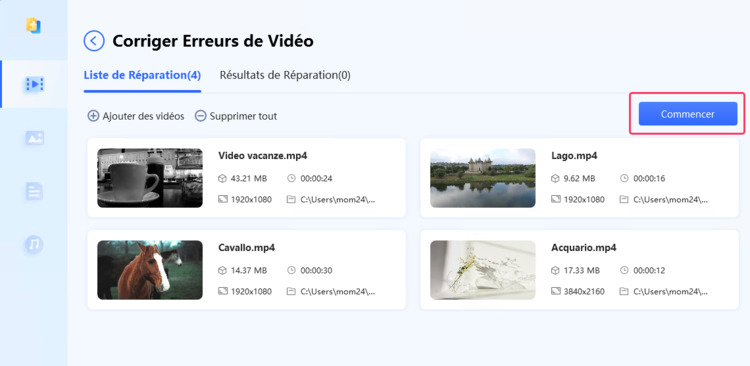
Task: Click the 1920x1080 resolution of Cavallo.mp4
Action: (x=251, y=291)
